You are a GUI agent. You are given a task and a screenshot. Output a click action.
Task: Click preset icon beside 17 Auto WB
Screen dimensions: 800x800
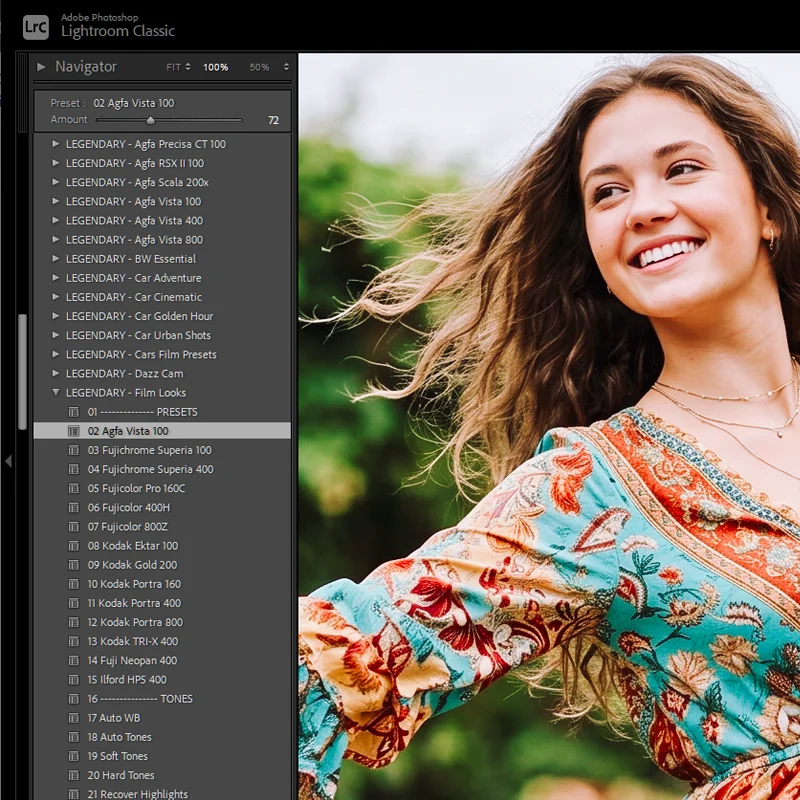point(74,718)
